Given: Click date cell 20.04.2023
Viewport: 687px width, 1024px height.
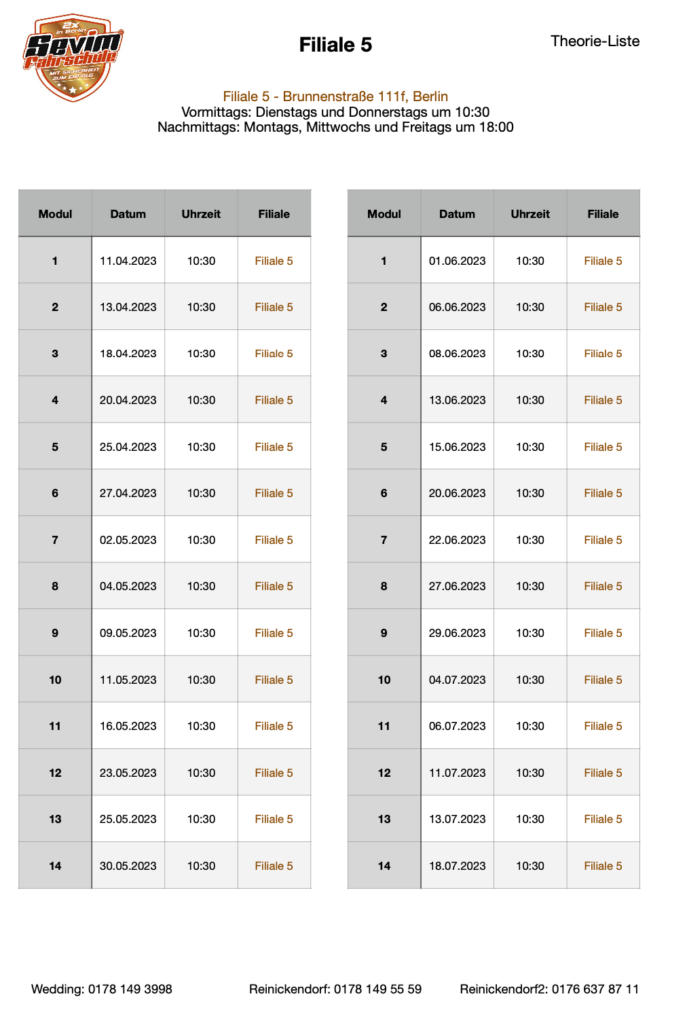Looking at the screenshot, I should click(x=128, y=400).
